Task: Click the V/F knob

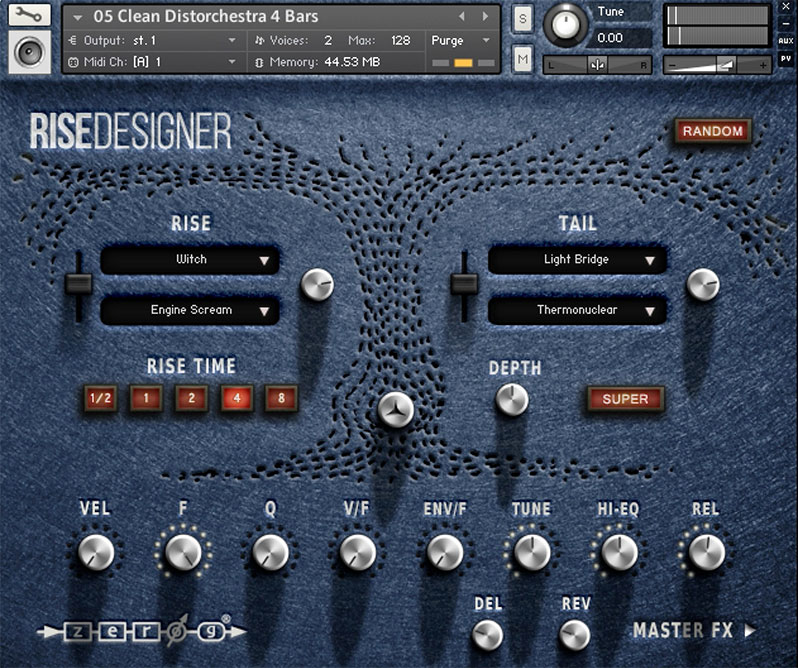Action: click(x=357, y=552)
